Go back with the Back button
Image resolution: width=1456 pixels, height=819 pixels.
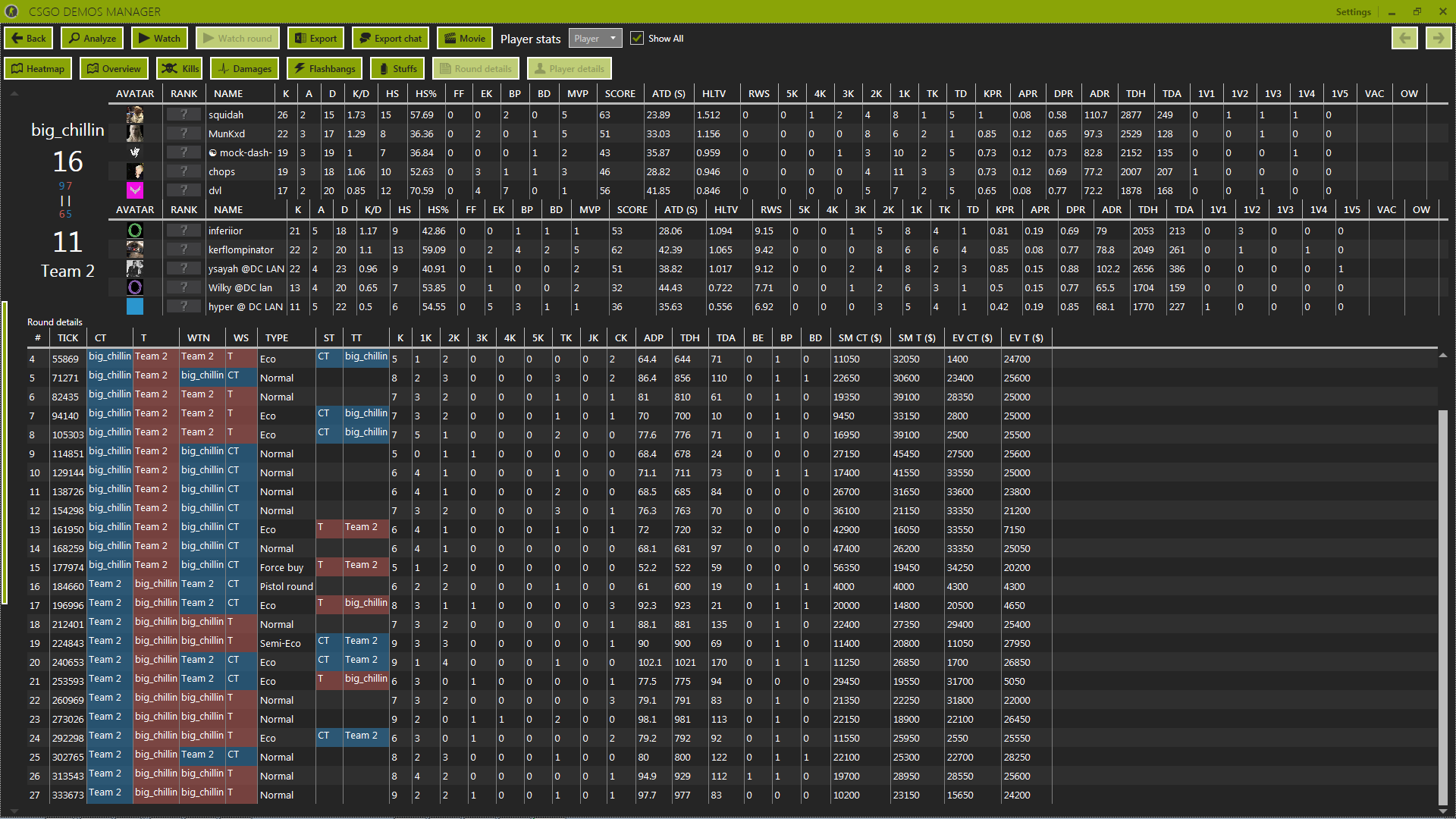29,39
